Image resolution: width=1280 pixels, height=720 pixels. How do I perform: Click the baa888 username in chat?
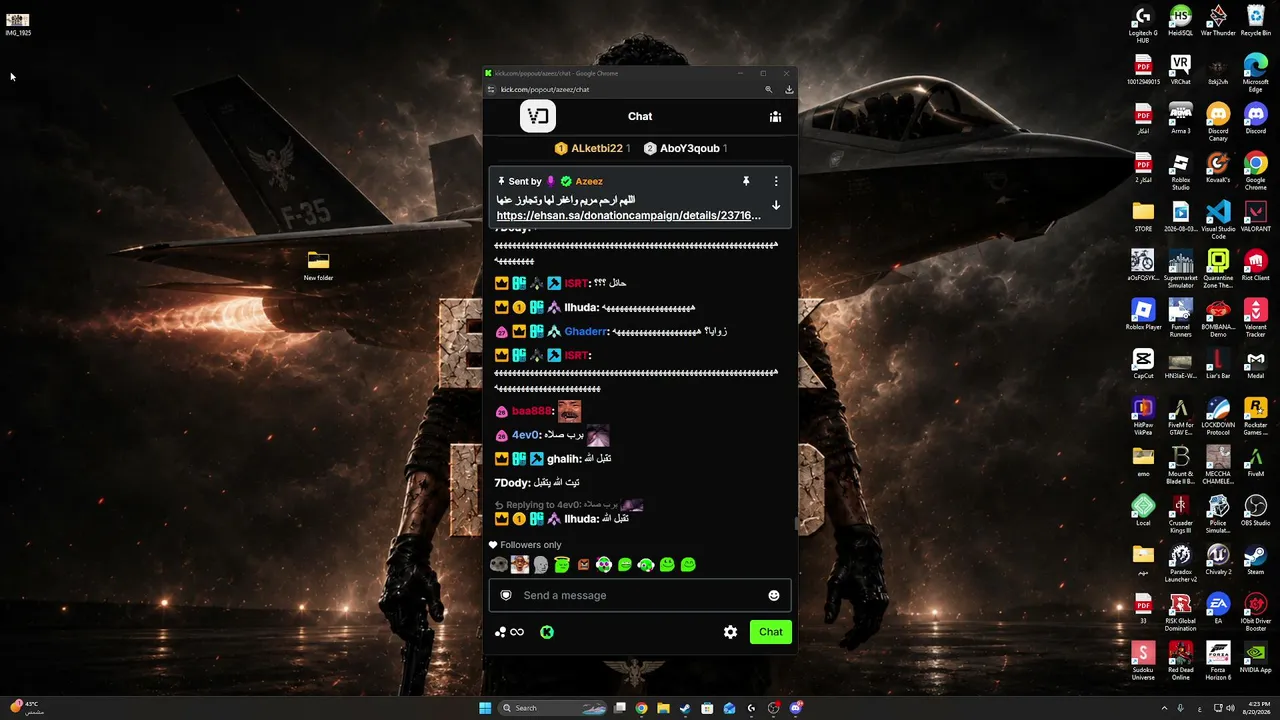click(531, 411)
